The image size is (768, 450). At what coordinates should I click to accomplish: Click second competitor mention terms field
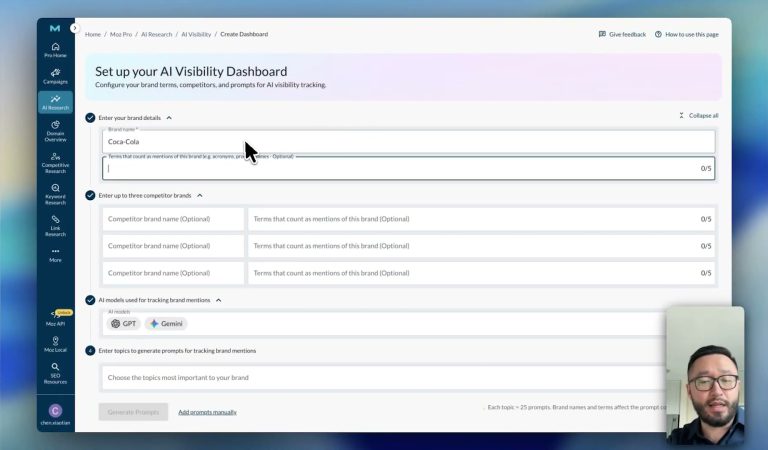[x=481, y=246]
